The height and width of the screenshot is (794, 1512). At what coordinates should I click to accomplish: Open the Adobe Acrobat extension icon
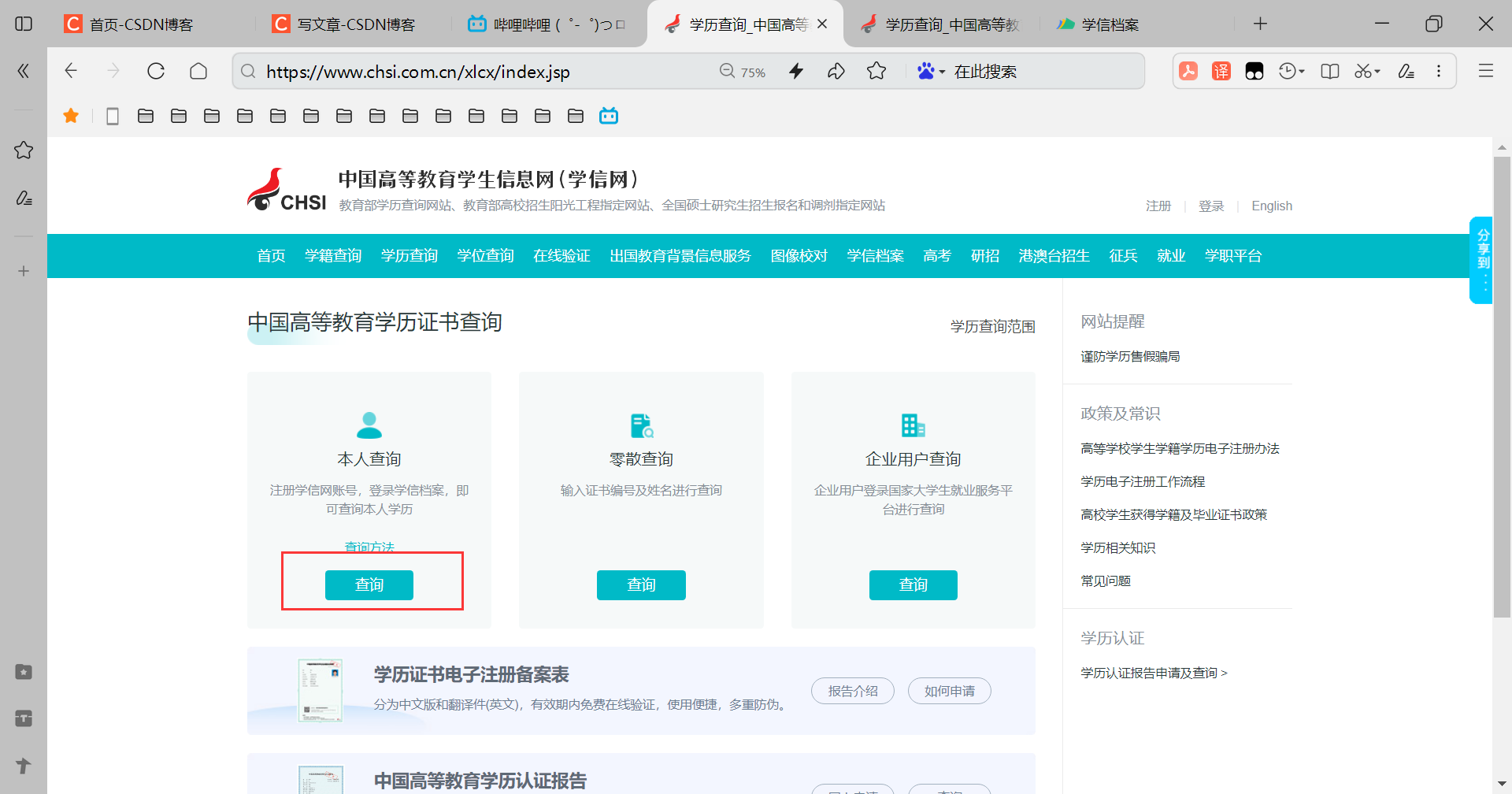point(1189,71)
